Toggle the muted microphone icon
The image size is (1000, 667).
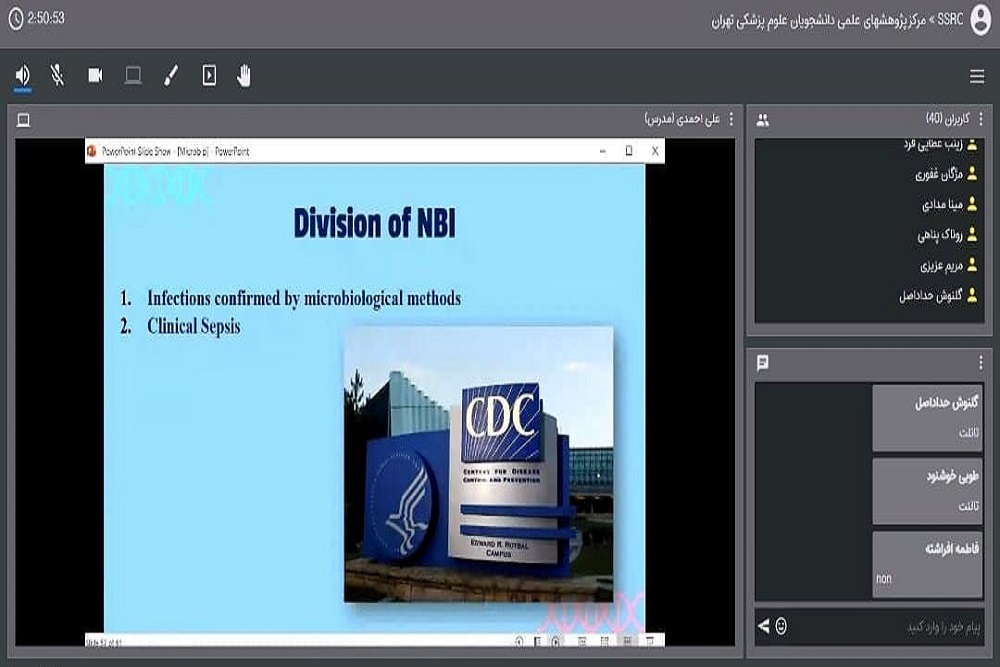[x=58, y=76]
